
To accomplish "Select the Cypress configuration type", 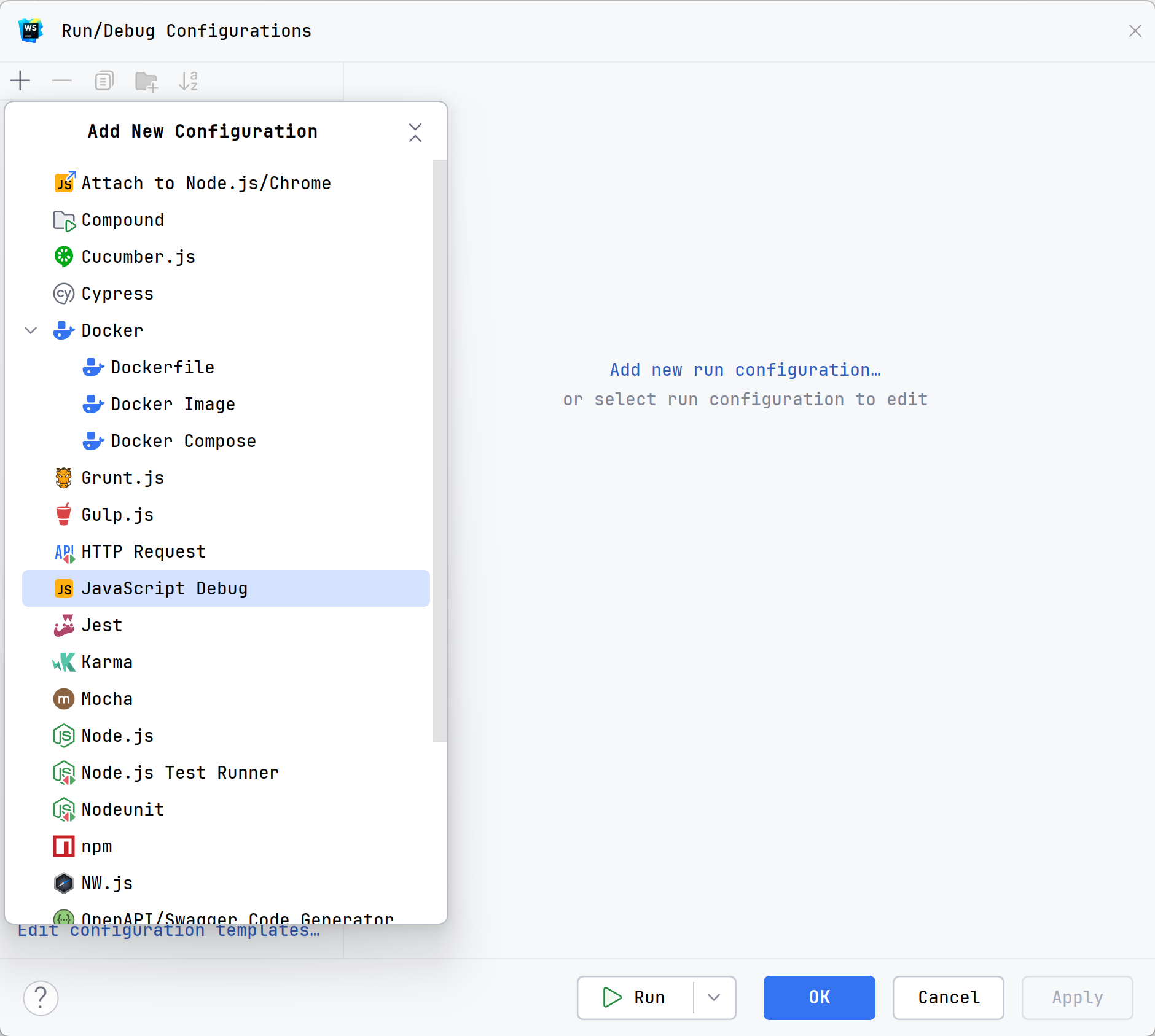I will [x=117, y=294].
